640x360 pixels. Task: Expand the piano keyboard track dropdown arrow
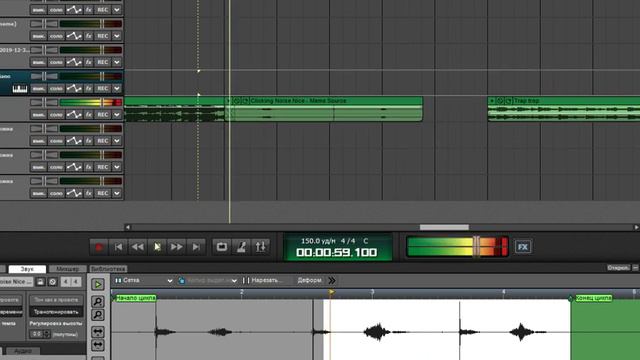tap(117, 89)
